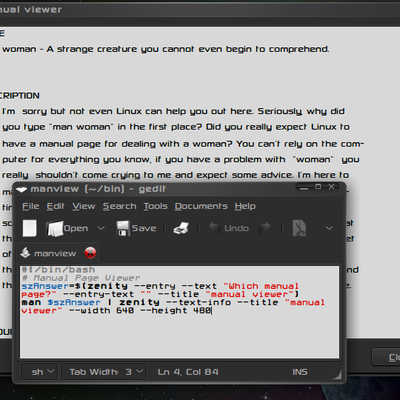Open the Help menu in gedit
Viewport: 400px width, 400px height.
click(245, 206)
